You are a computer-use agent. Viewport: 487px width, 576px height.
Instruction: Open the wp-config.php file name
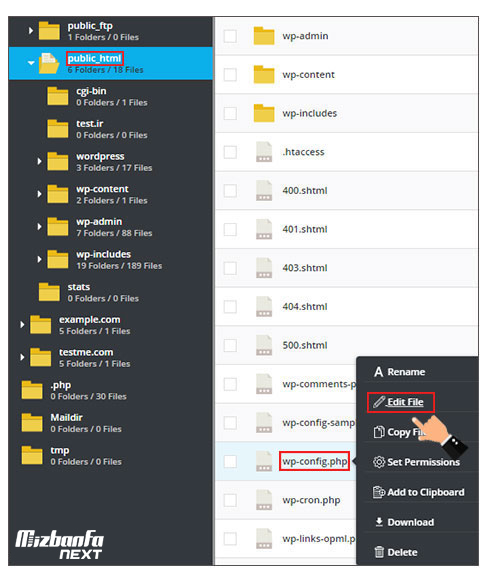[x=315, y=461]
